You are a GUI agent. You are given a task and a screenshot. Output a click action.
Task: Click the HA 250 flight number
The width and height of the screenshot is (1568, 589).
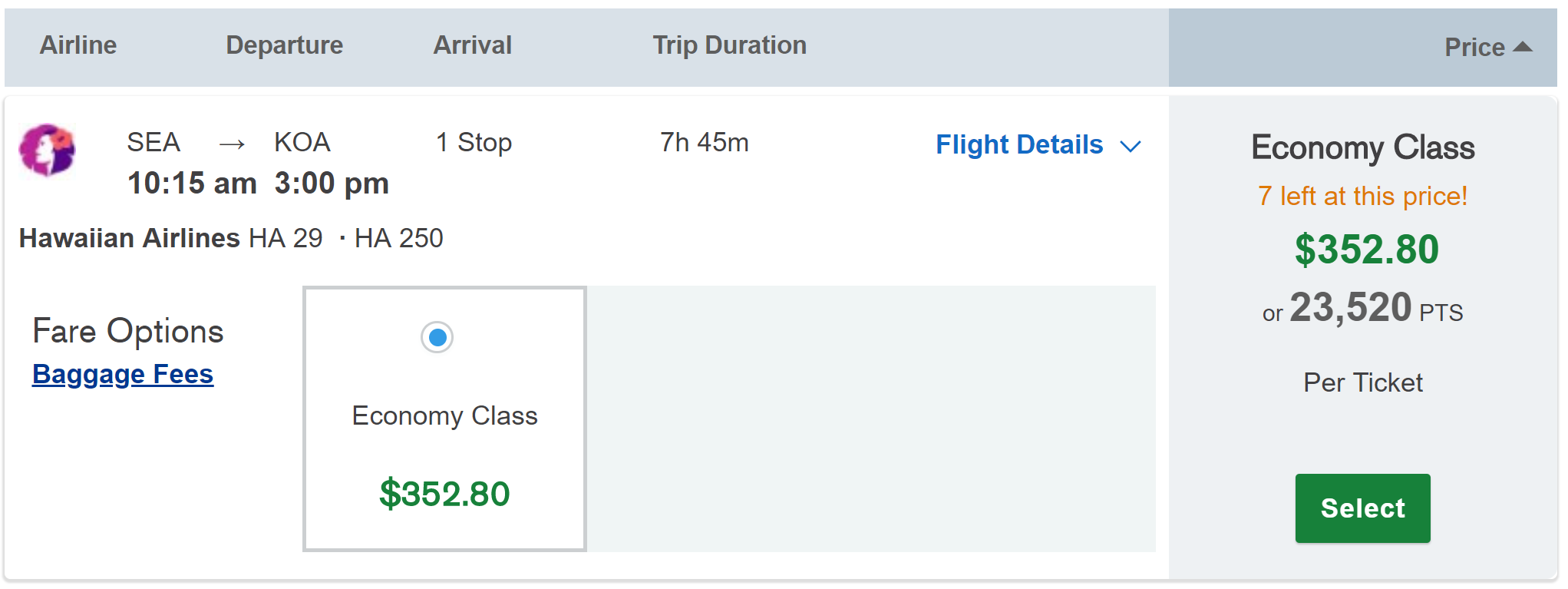point(398,239)
